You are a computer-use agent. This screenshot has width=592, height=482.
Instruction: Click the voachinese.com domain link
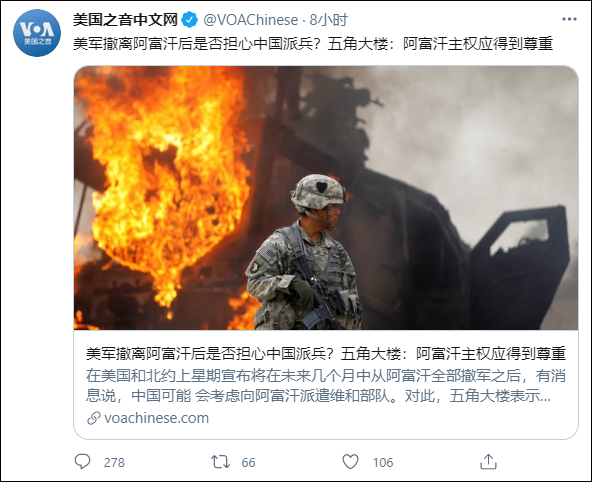tap(156, 418)
